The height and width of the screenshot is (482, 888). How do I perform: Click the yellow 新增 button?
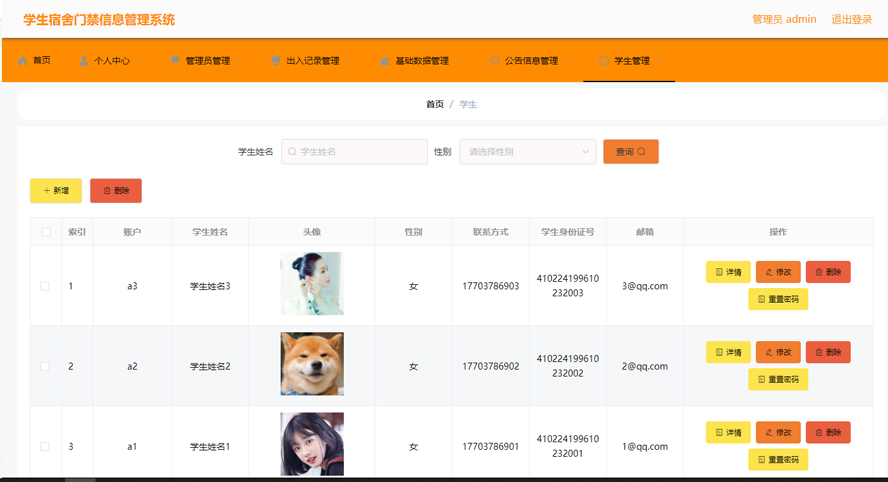pyautogui.click(x=56, y=191)
